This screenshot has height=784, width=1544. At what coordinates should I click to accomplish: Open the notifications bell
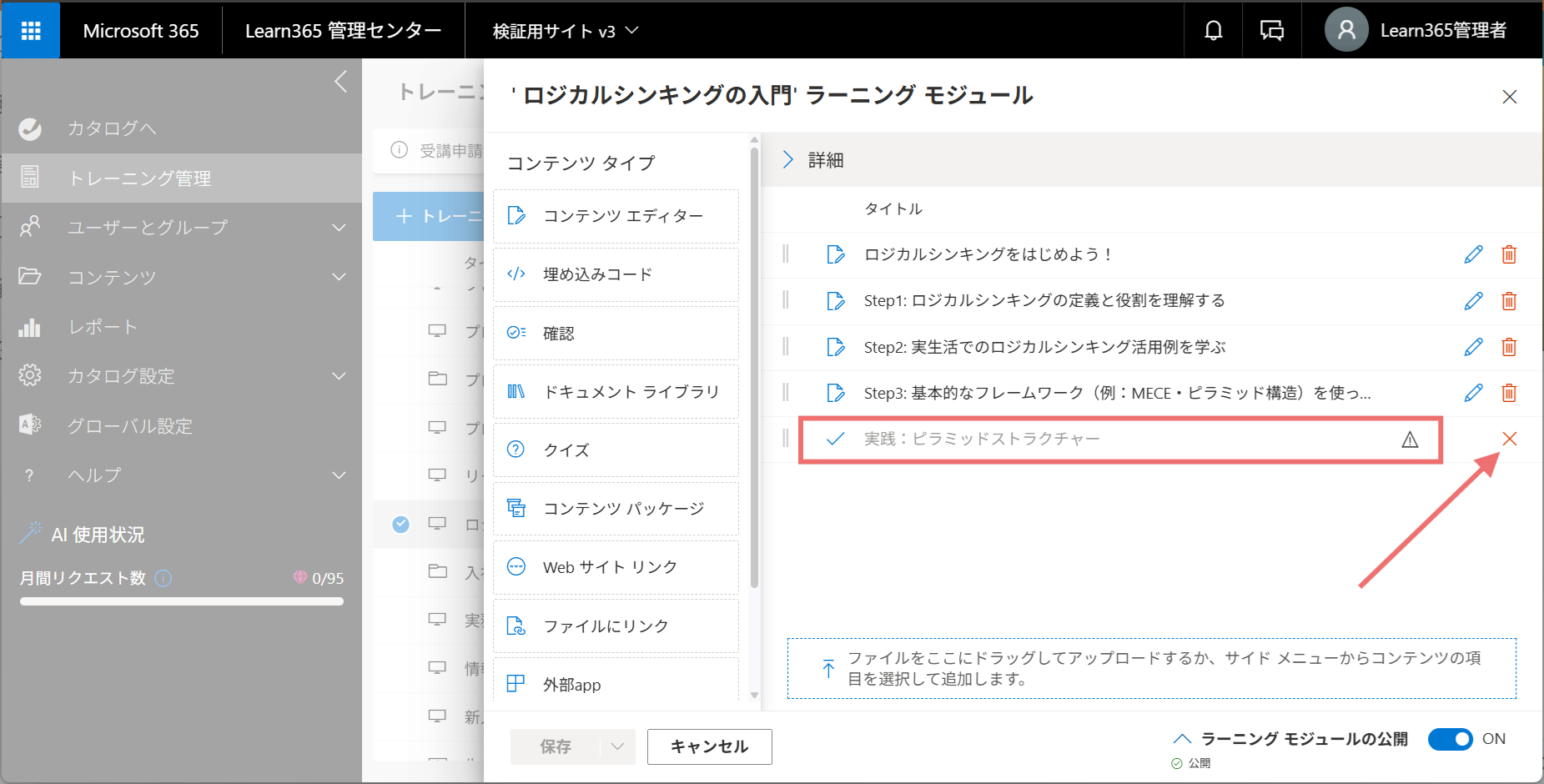tap(1214, 31)
